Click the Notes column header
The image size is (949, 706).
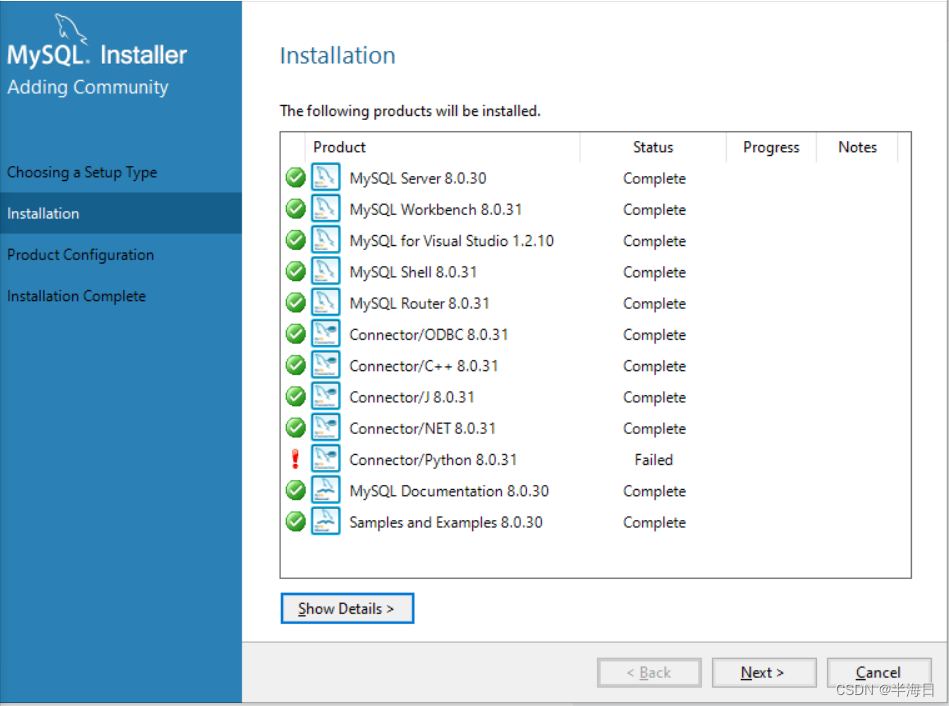[857, 147]
